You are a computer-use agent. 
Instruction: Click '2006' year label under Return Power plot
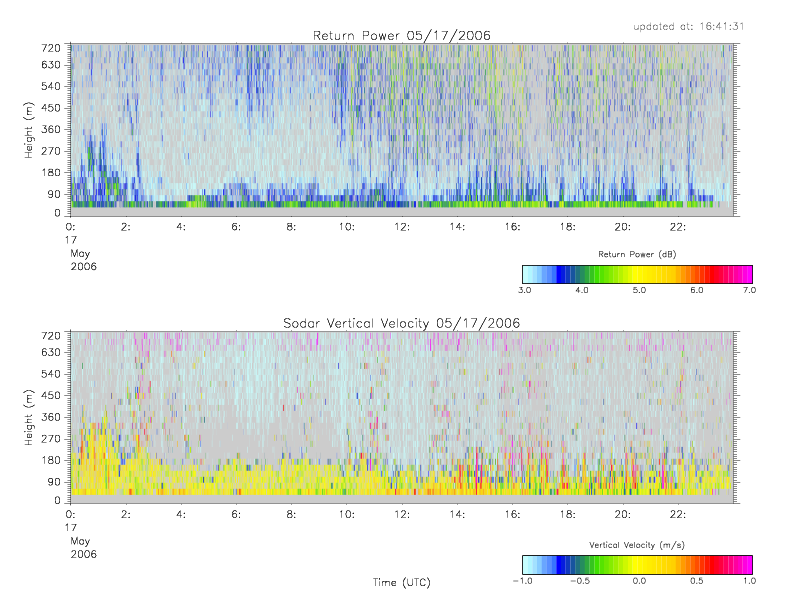pyautogui.click(x=83, y=266)
